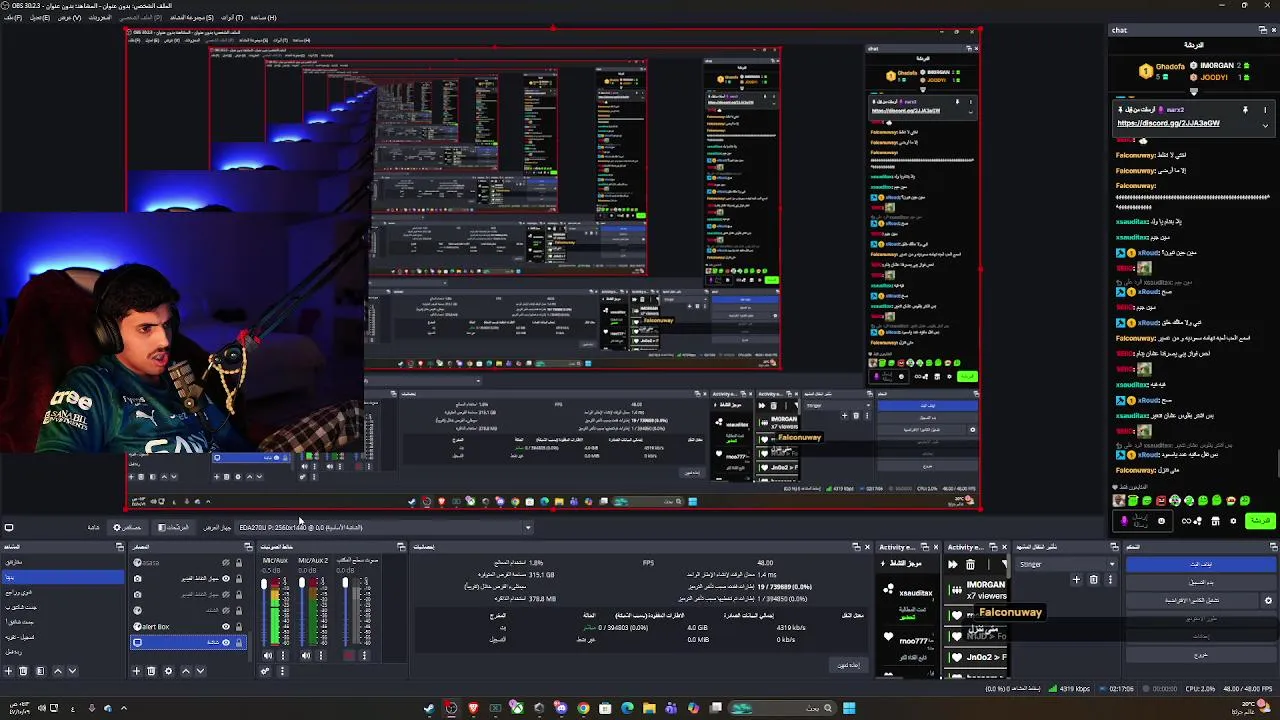Open the Scene Collection (S) menu
This screenshot has width=1280, height=720.
(x=191, y=17)
